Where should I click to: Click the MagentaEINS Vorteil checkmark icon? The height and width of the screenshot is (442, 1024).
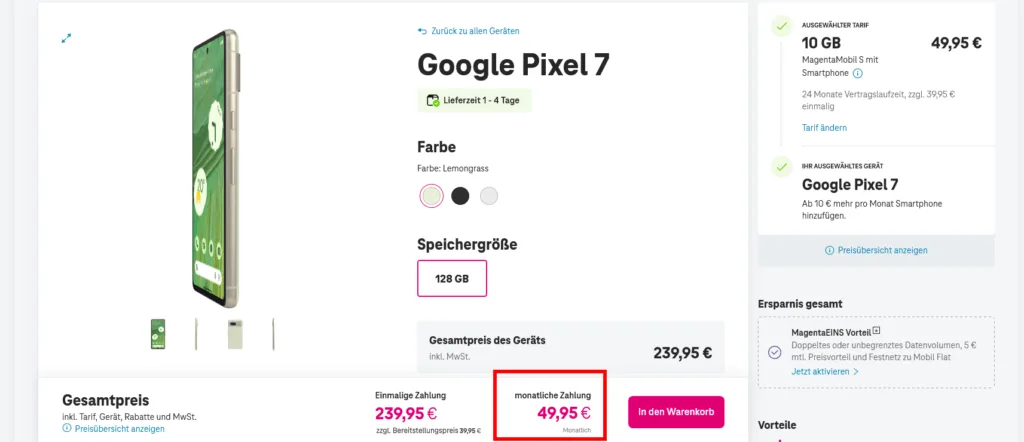pyautogui.click(x=774, y=352)
